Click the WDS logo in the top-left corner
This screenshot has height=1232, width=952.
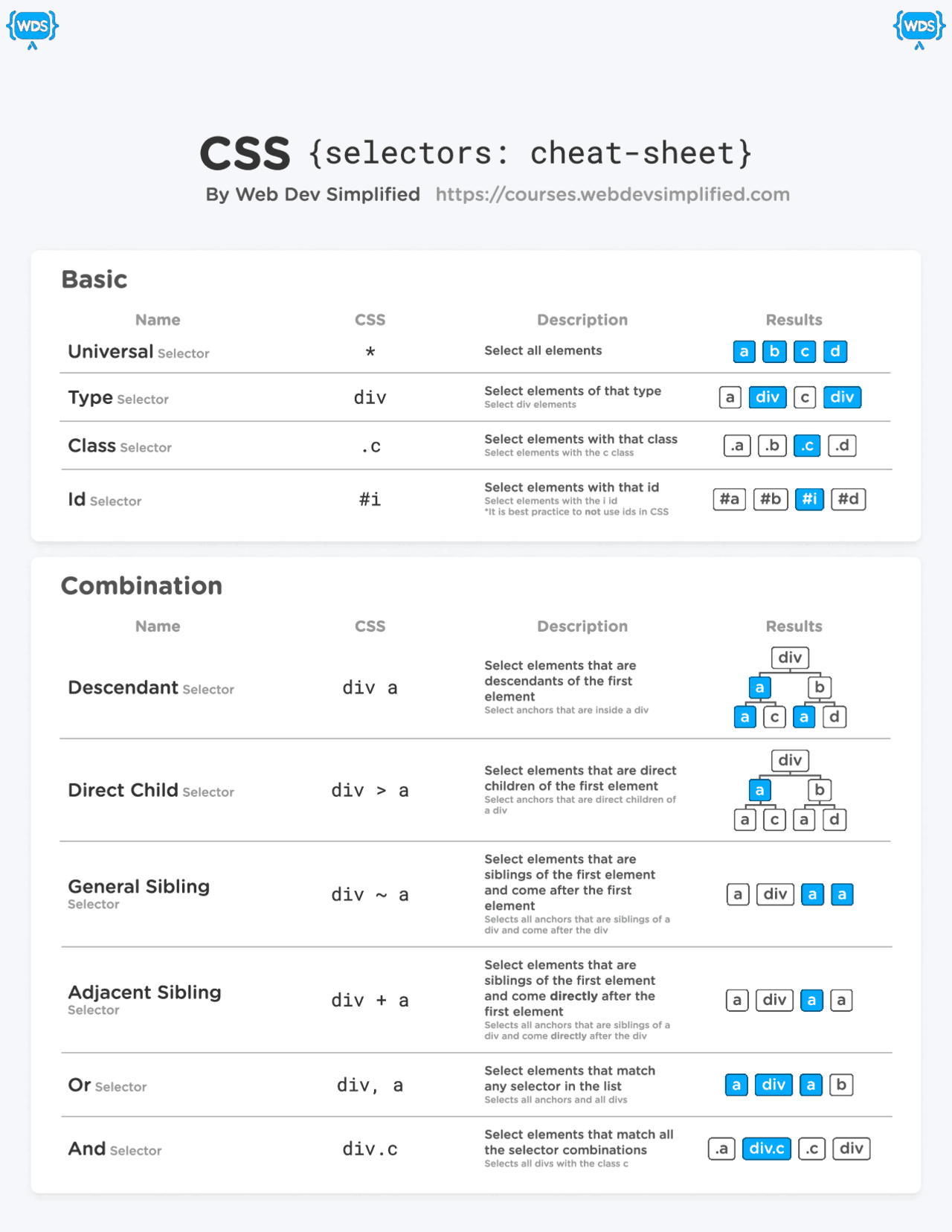(x=32, y=28)
